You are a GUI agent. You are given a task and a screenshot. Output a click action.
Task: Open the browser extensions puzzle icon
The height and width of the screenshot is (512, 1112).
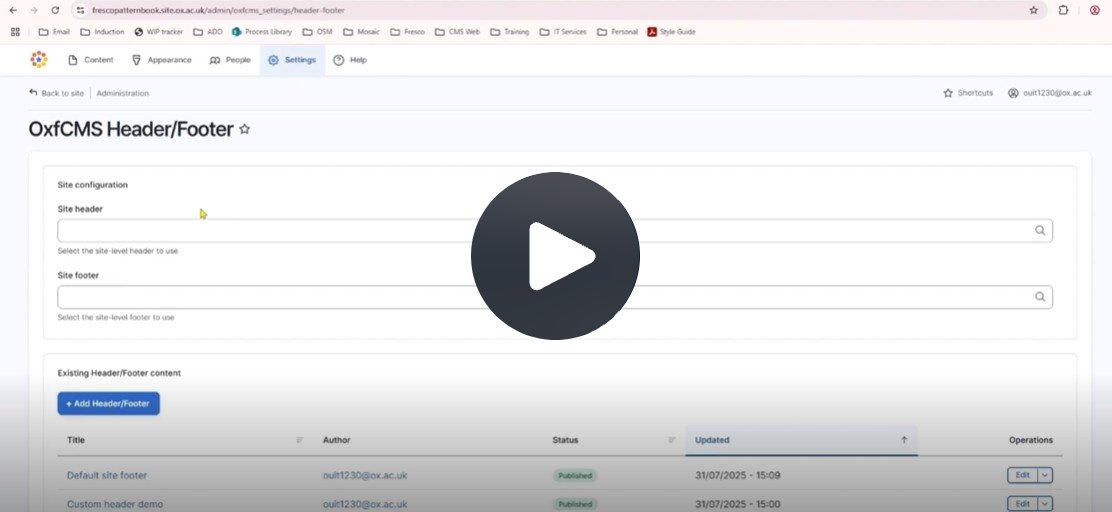(1063, 11)
